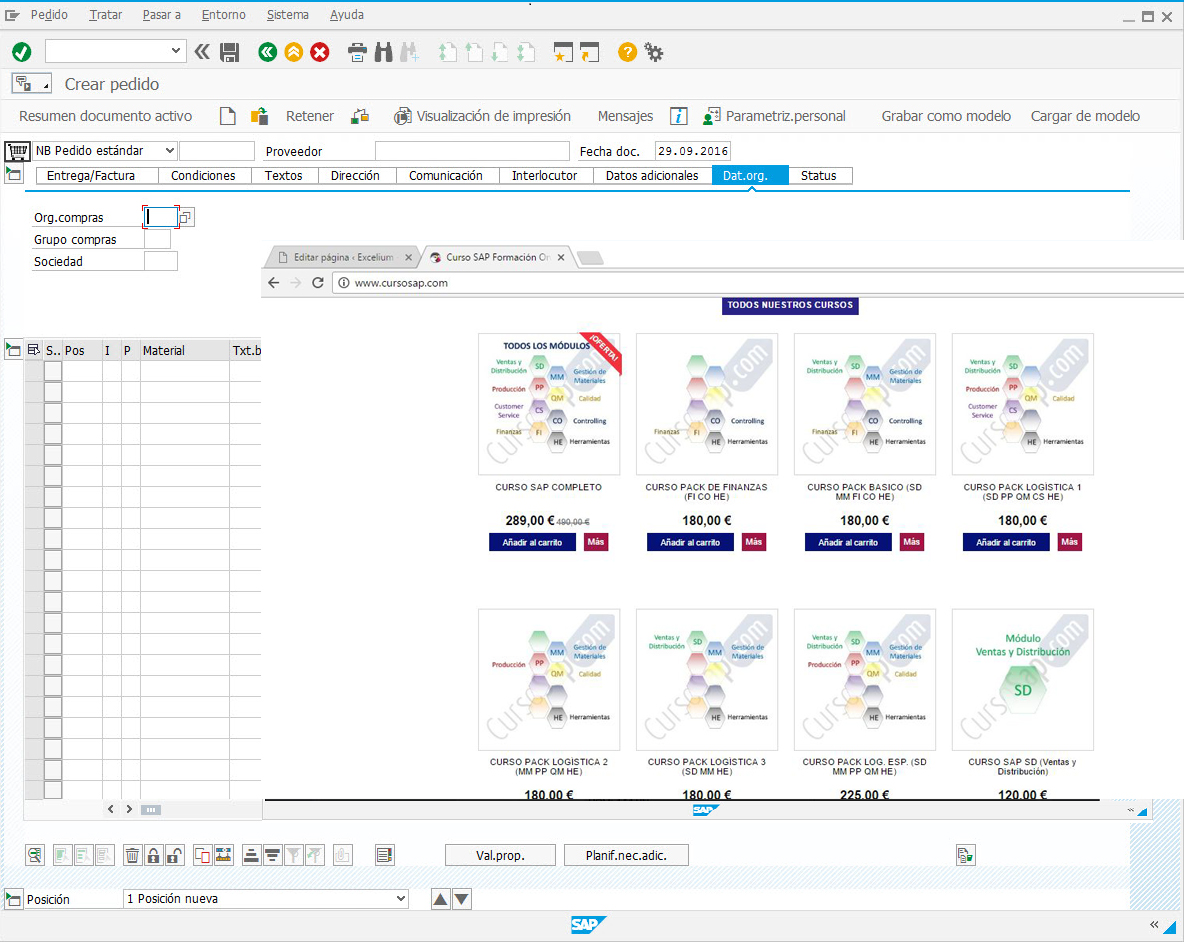This screenshot has height=942, width=1184.
Task: Close the Curso SAP Formación browser tab
Action: coord(561,257)
